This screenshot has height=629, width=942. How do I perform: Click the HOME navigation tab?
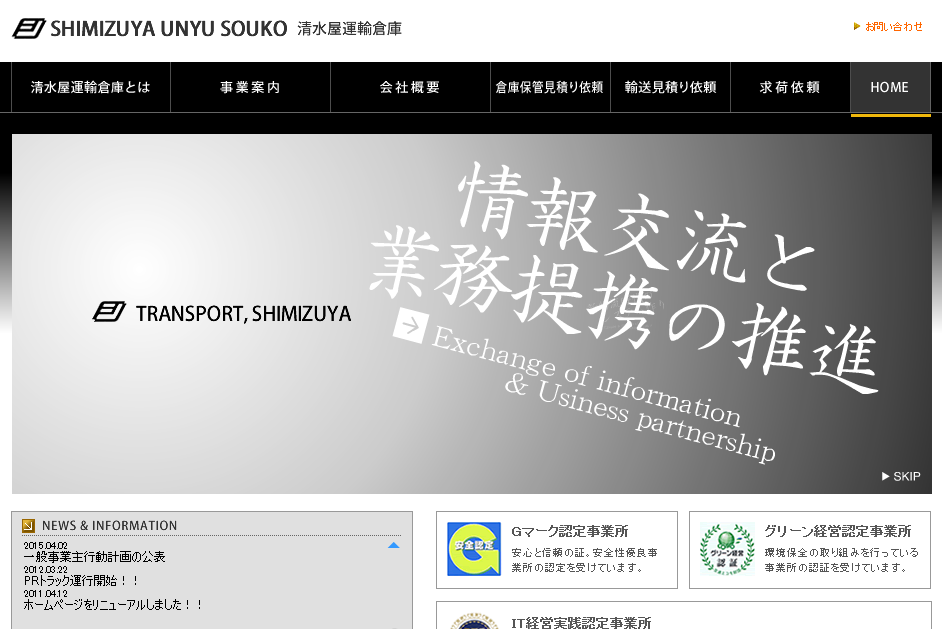tap(890, 88)
